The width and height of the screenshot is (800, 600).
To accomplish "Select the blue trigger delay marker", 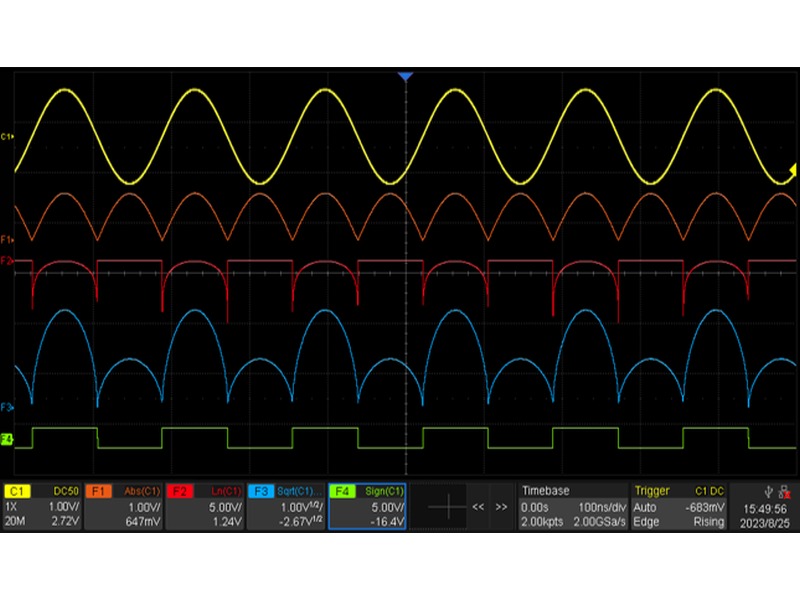I will click(x=405, y=76).
